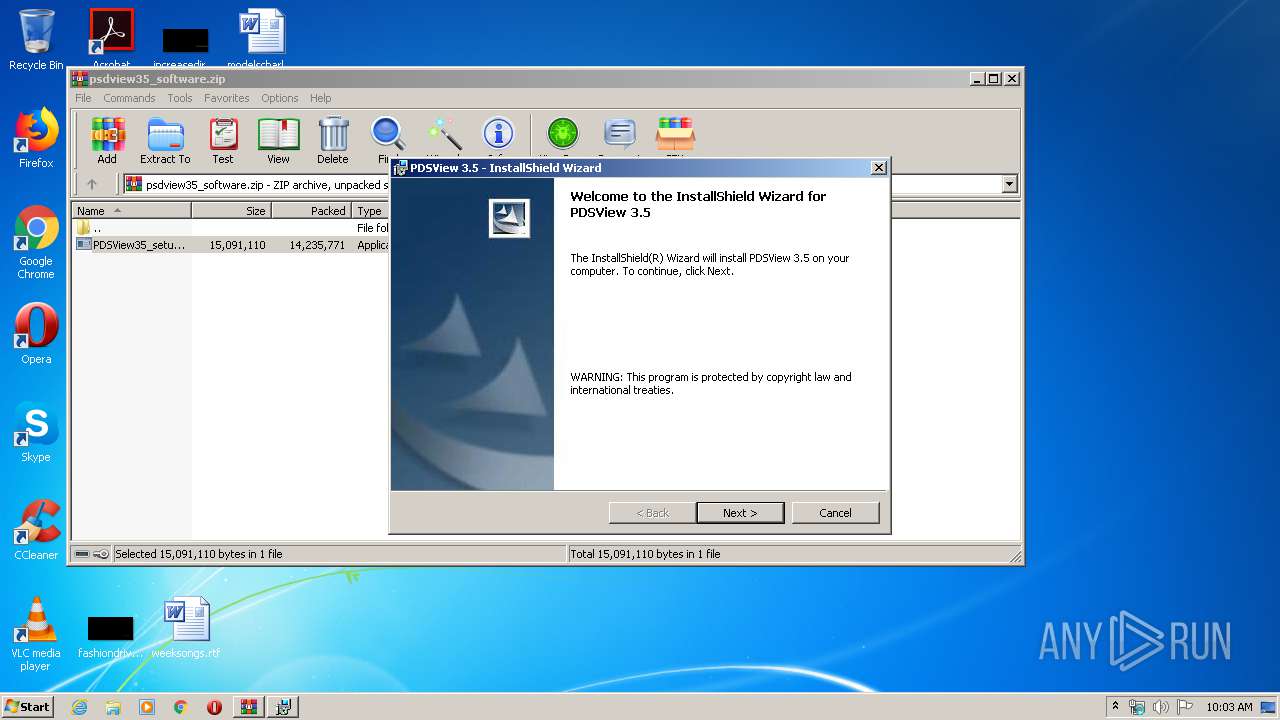Screen dimensions: 1280x720
Task: Open Skype desktop shortcut
Action: click(36, 432)
